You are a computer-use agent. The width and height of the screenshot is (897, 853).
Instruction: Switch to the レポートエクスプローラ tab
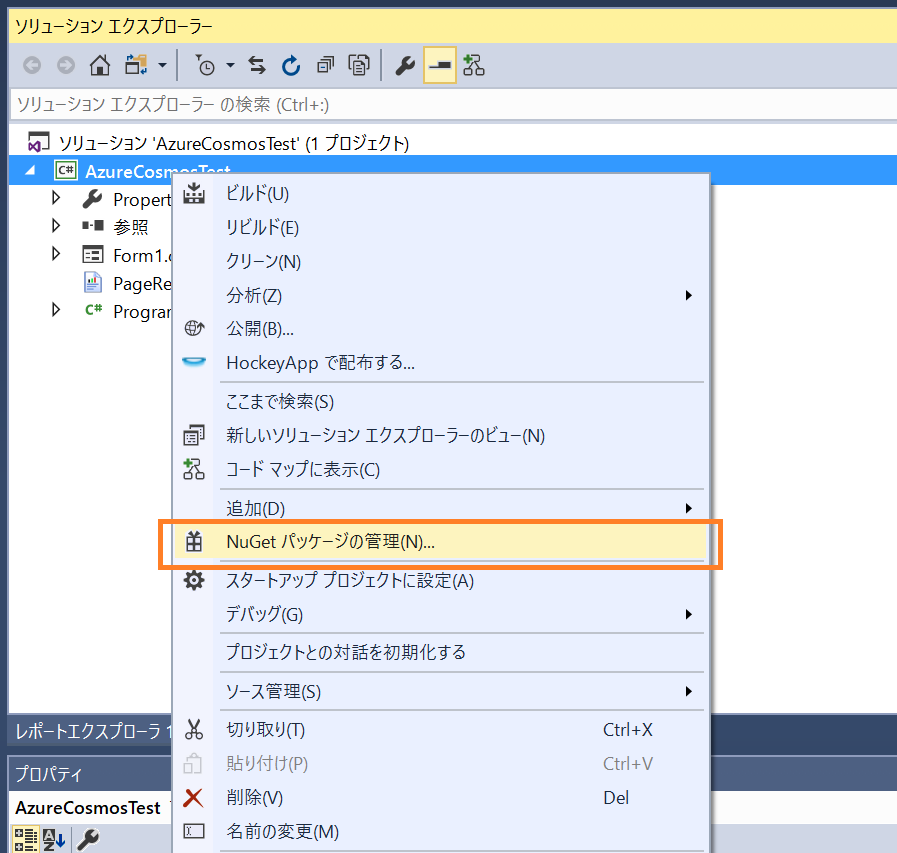pos(92,731)
